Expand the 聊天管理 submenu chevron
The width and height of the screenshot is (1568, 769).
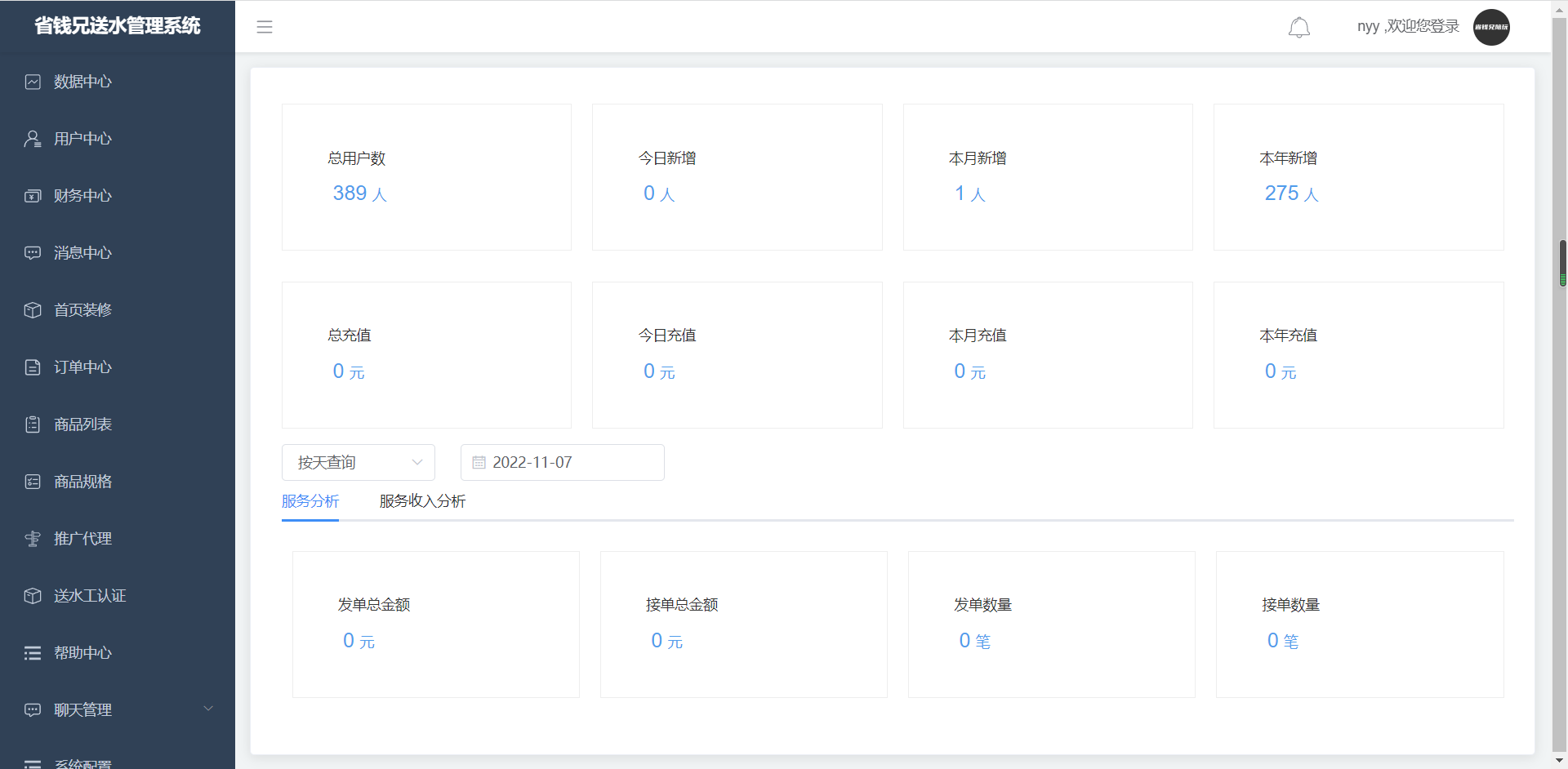click(208, 709)
